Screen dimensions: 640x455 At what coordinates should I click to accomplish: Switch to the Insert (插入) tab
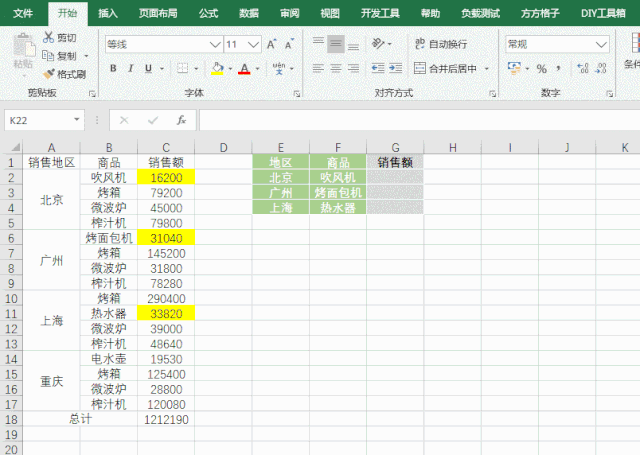108,13
